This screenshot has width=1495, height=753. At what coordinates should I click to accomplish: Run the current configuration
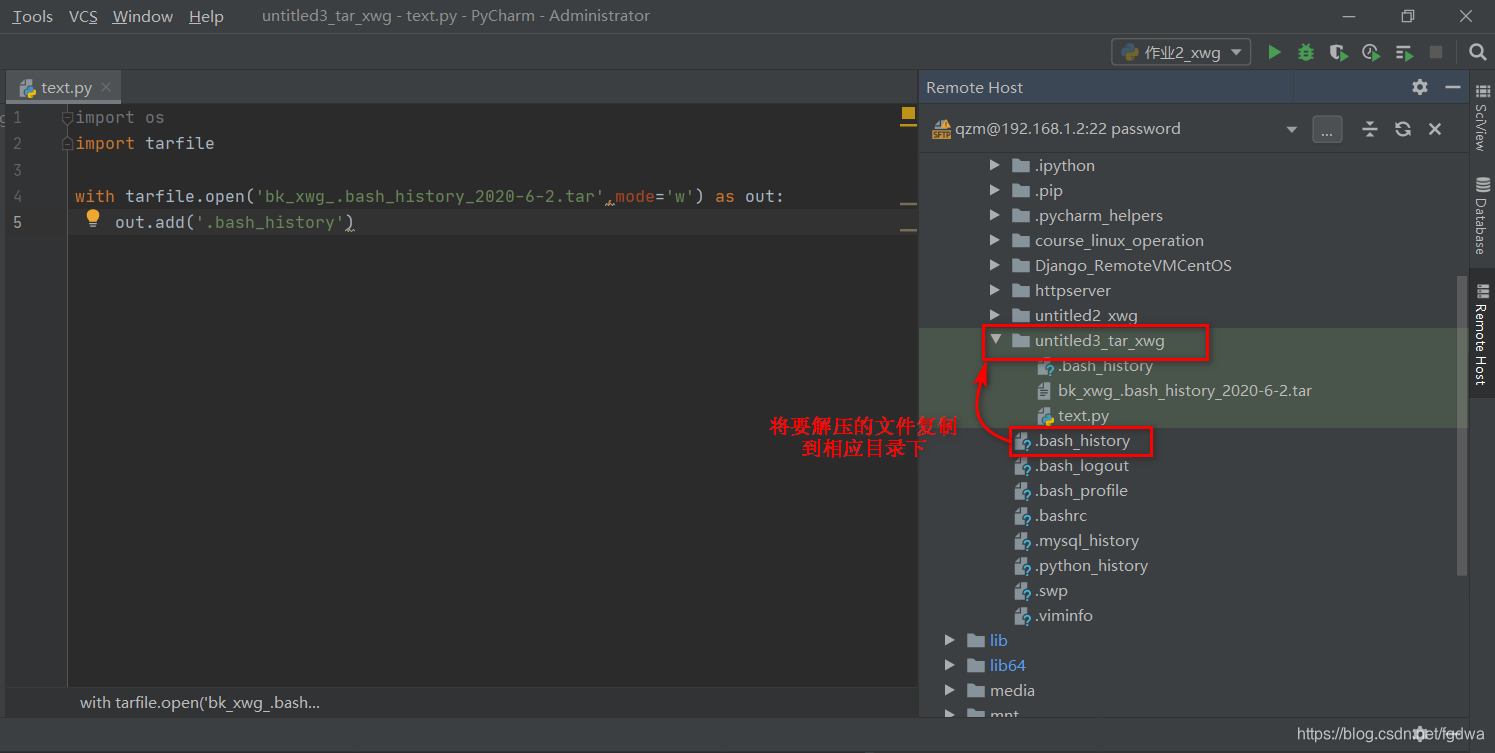[1274, 52]
